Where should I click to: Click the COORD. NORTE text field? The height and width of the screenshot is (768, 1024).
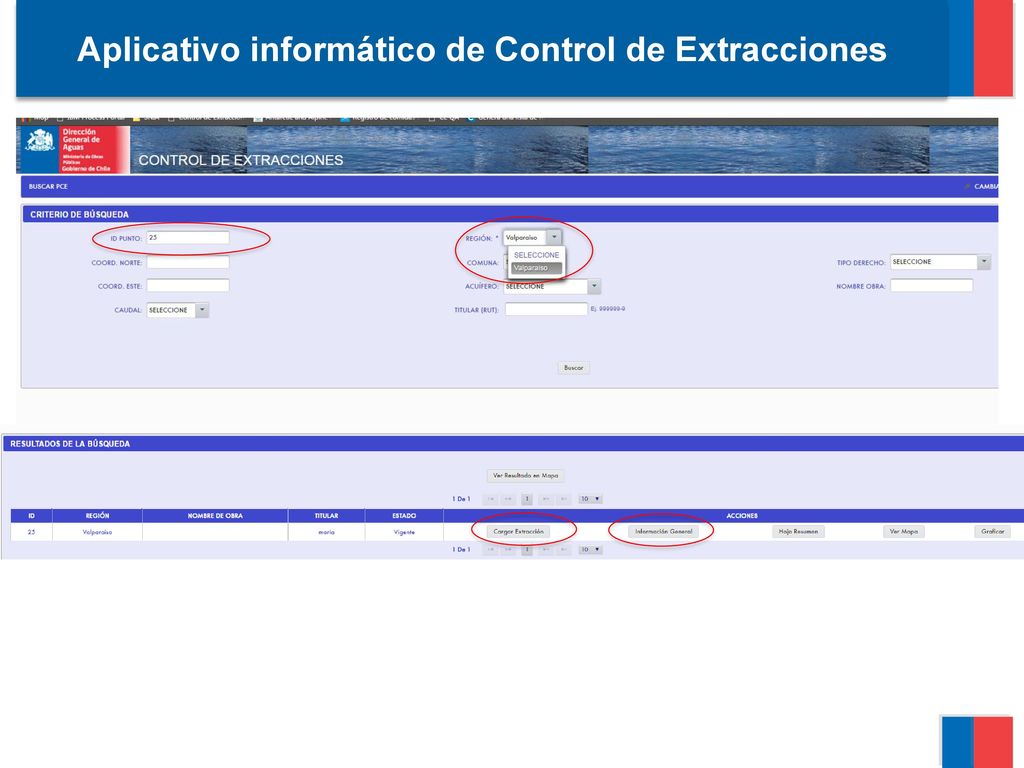(x=188, y=263)
